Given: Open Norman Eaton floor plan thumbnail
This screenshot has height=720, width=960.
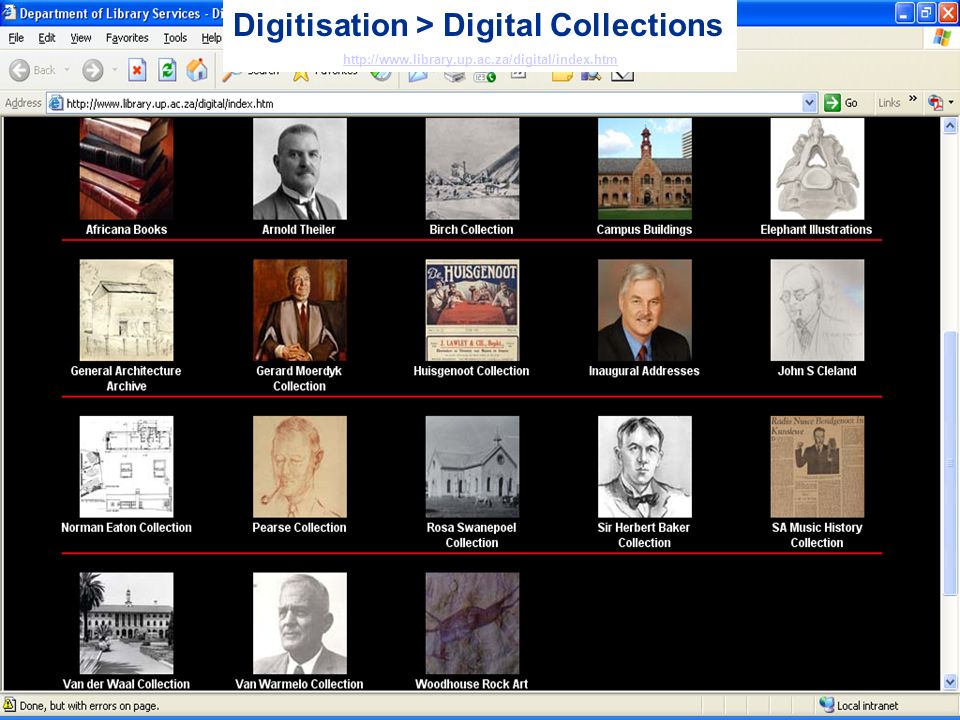Looking at the screenshot, I should pos(127,467).
